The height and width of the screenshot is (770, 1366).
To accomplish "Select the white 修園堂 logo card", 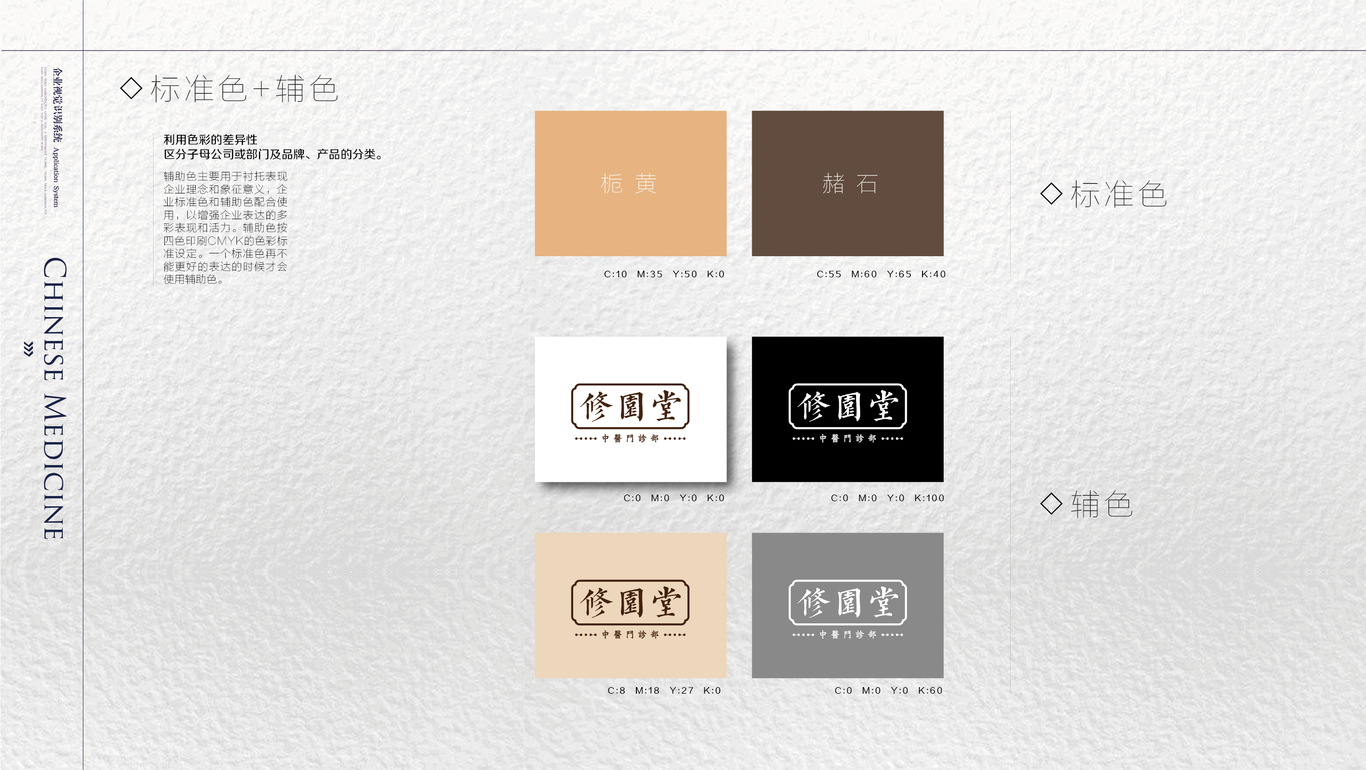I will pos(631,409).
